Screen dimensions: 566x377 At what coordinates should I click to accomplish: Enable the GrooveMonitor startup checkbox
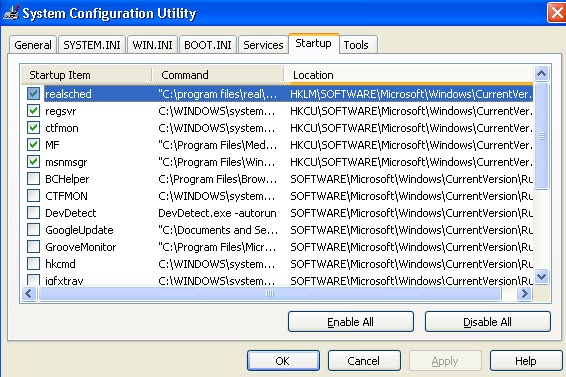point(34,247)
